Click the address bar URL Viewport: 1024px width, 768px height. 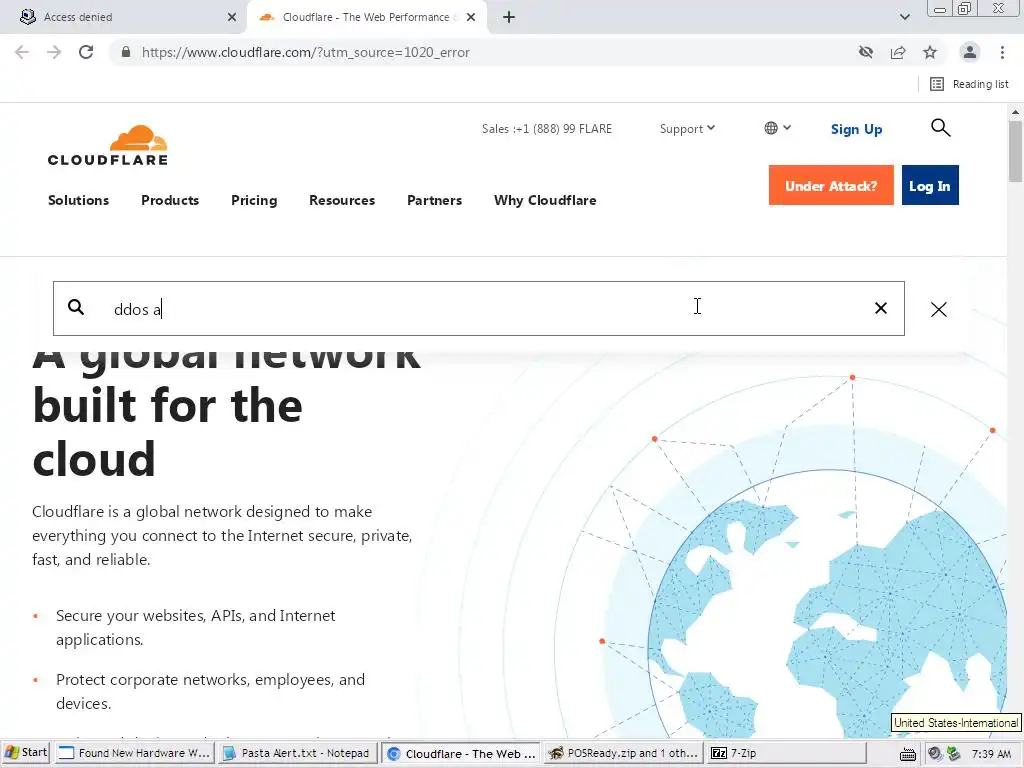click(x=306, y=52)
